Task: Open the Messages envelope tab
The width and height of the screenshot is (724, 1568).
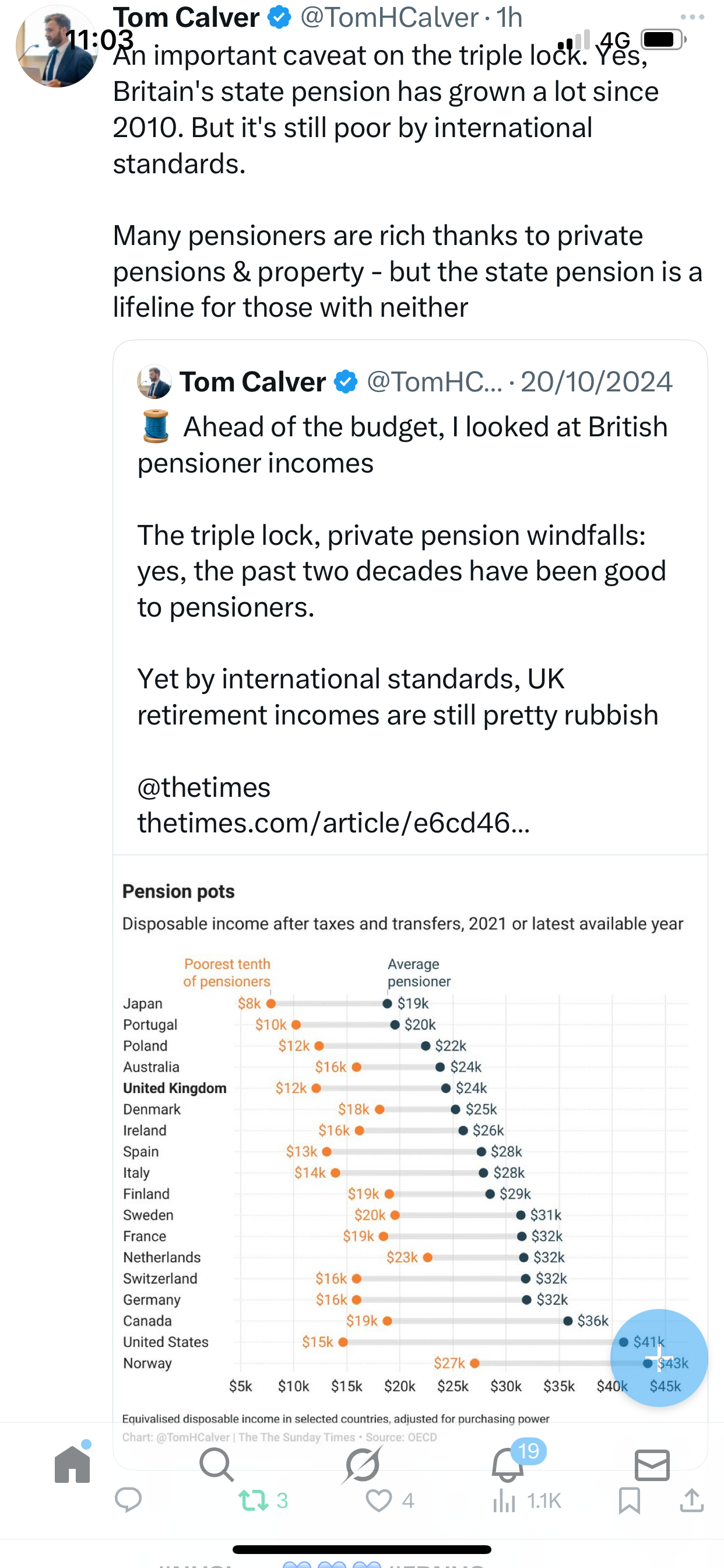Action: tap(652, 1465)
